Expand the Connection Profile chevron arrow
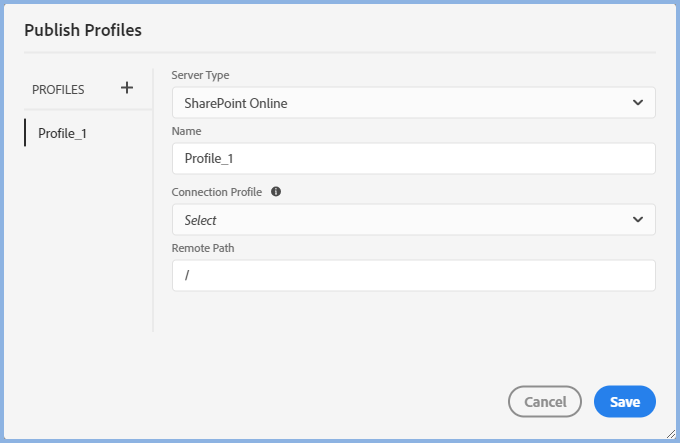 click(x=638, y=220)
